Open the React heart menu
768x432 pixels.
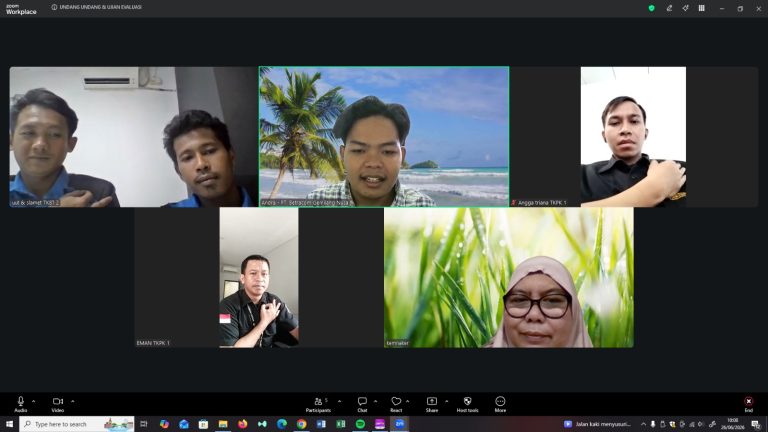tap(396, 404)
